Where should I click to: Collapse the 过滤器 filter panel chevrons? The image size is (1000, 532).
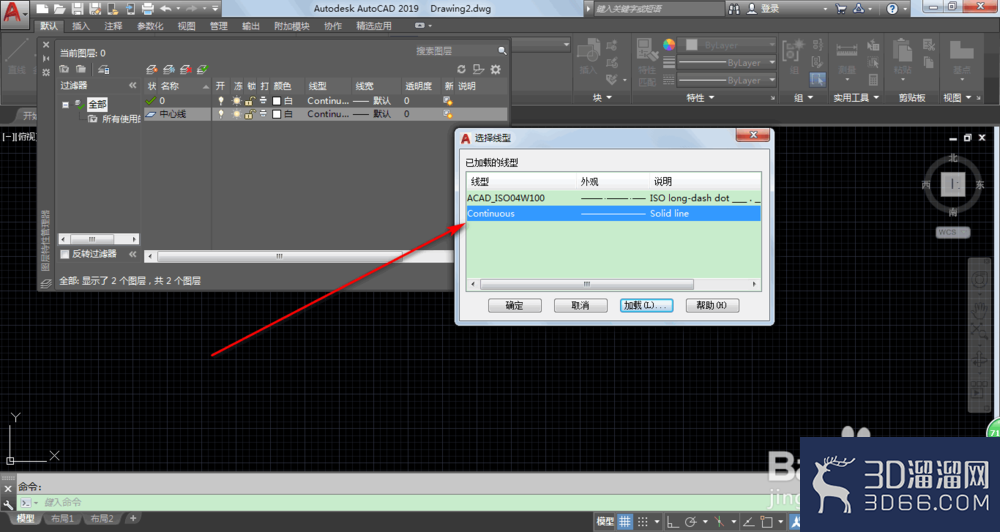[x=133, y=85]
